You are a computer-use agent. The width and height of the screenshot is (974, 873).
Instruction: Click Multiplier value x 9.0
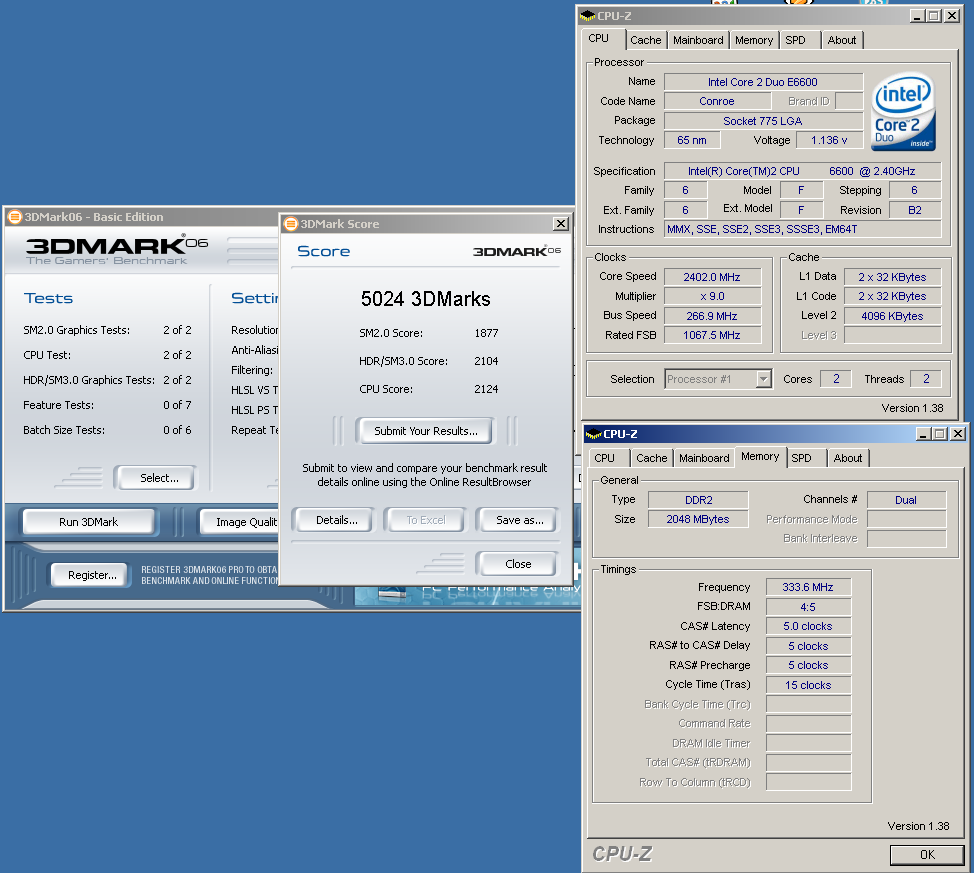point(712,296)
